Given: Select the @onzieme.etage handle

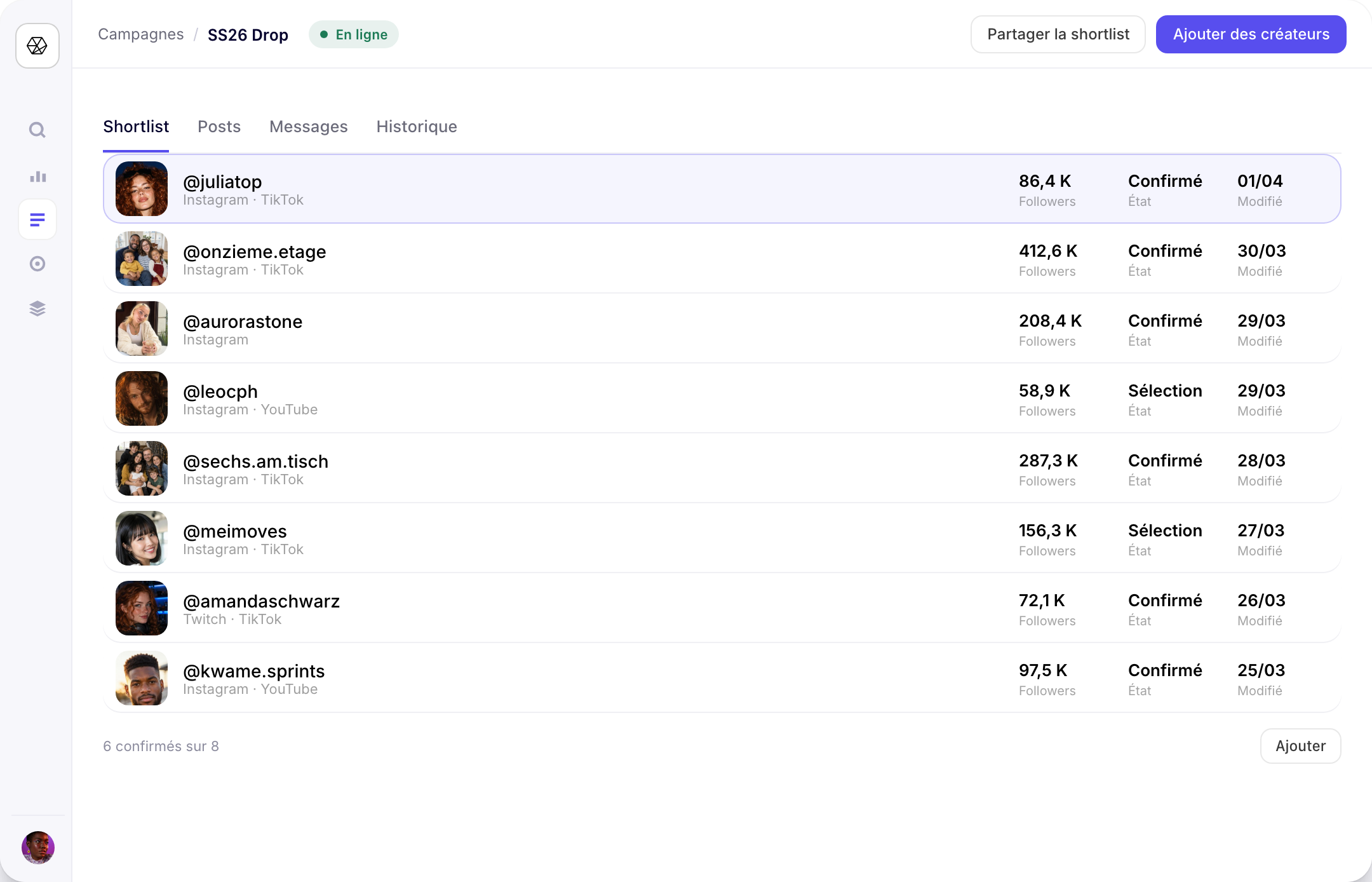Looking at the screenshot, I should (x=255, y=252).
